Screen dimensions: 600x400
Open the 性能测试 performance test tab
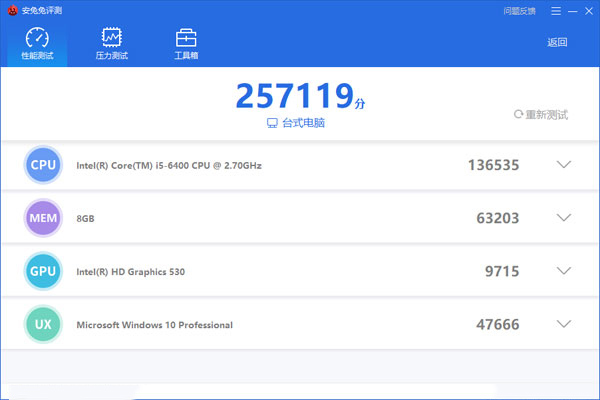pyautogui.click(x=37, y=44)
